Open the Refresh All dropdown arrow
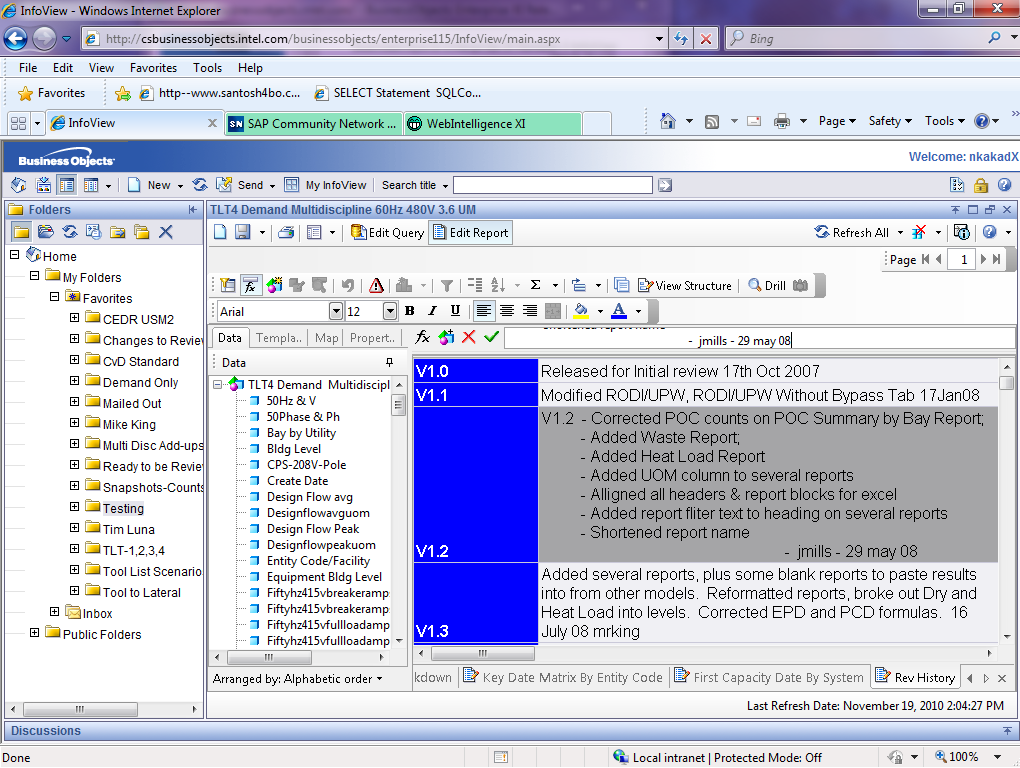1020x768 pixels. point(900,233)
